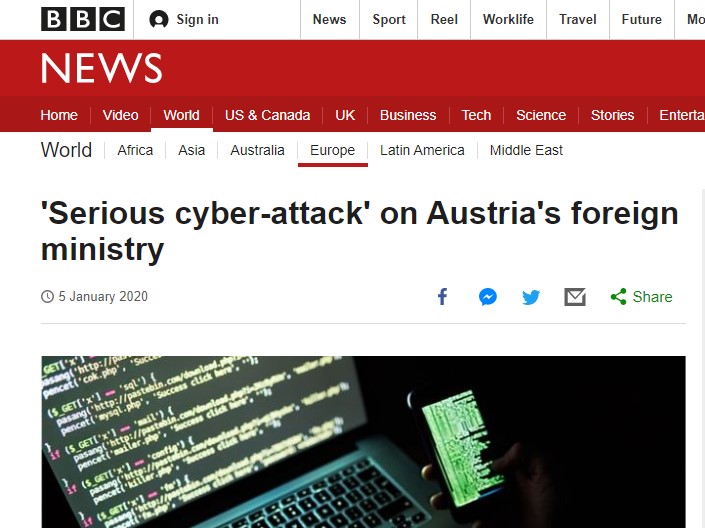
Task: Open the Share options
Action: tap(641, 296)
